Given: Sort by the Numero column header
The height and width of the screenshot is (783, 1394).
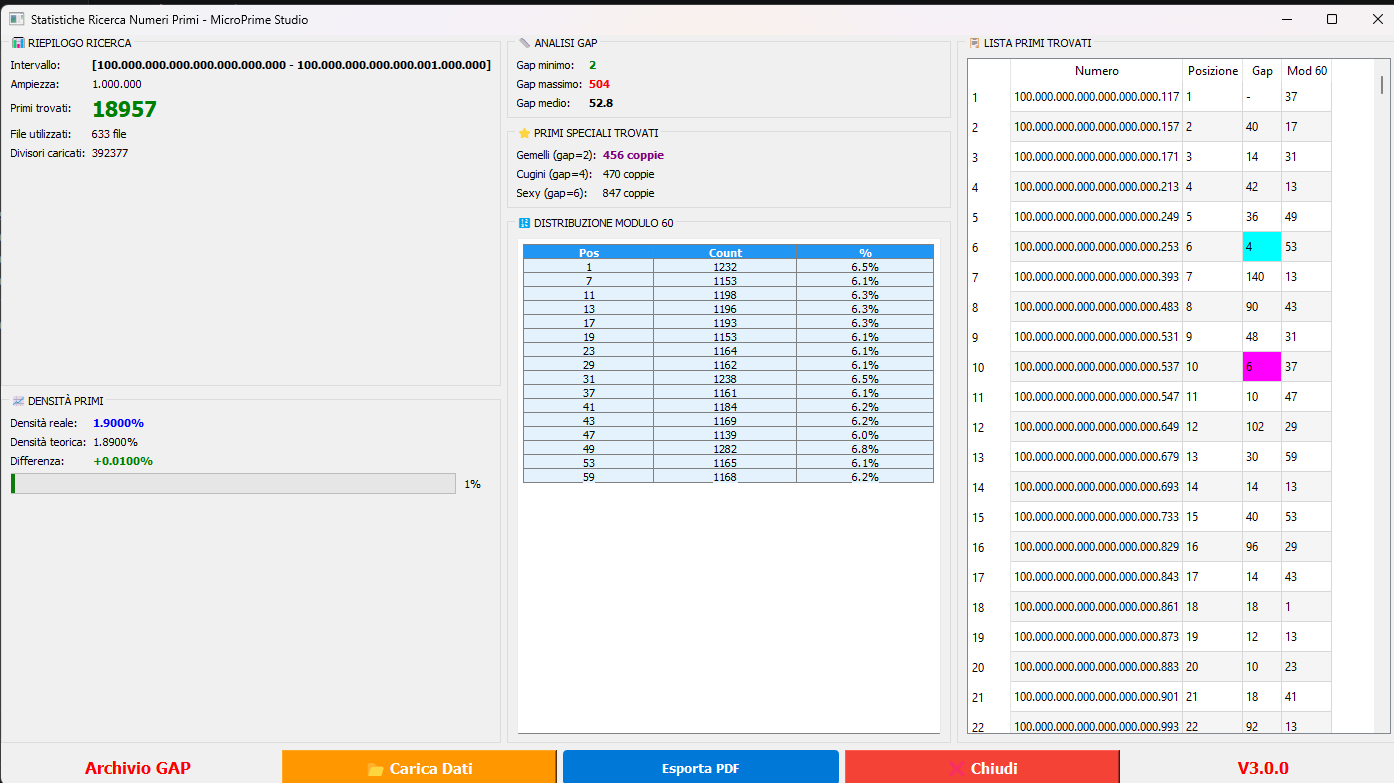Looking at the screenshot, I should coord(1097,71).
